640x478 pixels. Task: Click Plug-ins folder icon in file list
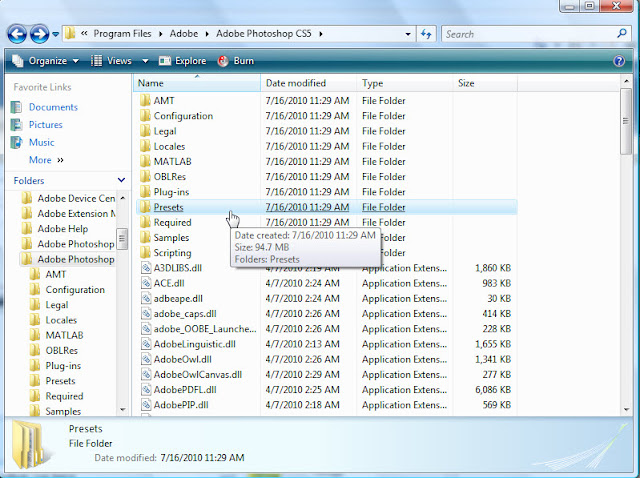(x=145, y=191)
